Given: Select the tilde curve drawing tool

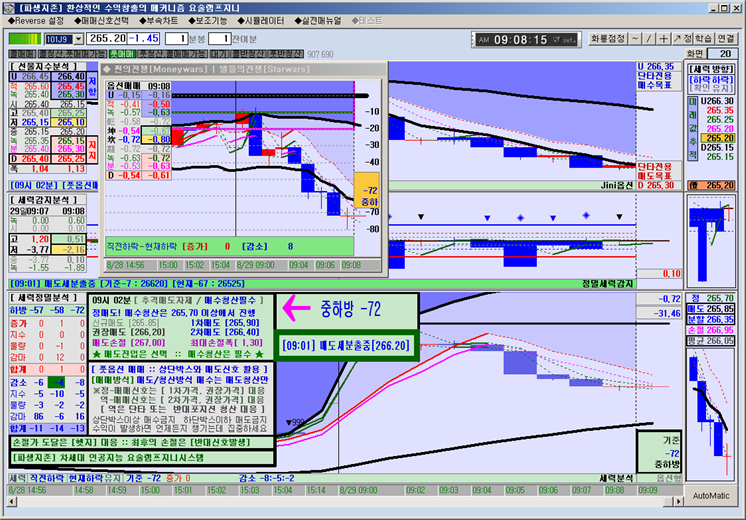Looking at the screenshot, I should (x=635, y=39).
